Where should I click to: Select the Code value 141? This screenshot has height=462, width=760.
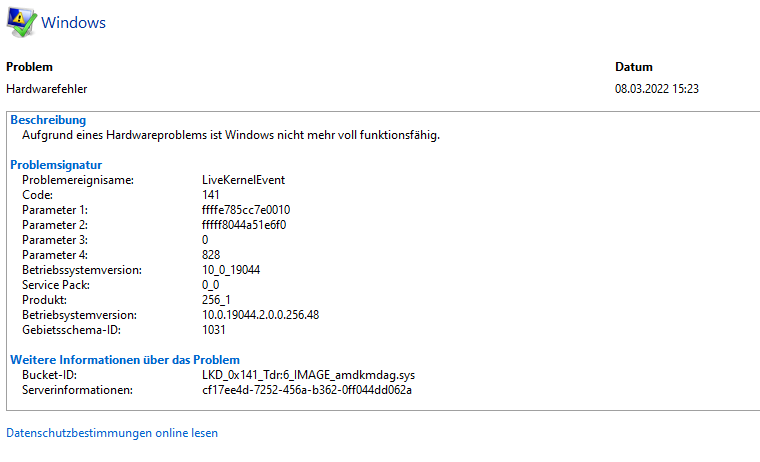click(x=211, y=195)
